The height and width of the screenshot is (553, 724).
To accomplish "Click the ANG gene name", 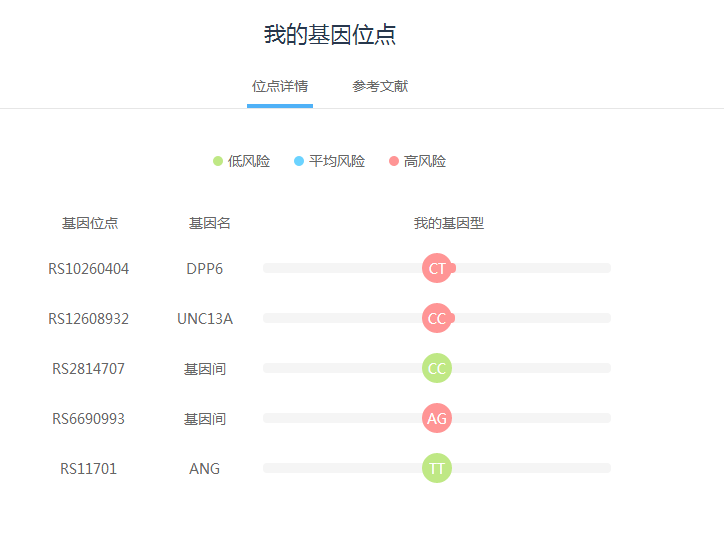I will (205, 469).
